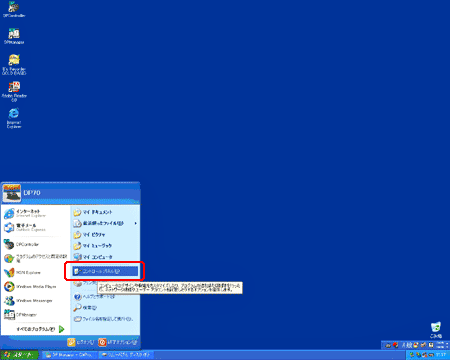Open Set Program Access and Defaults entry
Screen dimensions: 450x360
[x=35, y=258]
